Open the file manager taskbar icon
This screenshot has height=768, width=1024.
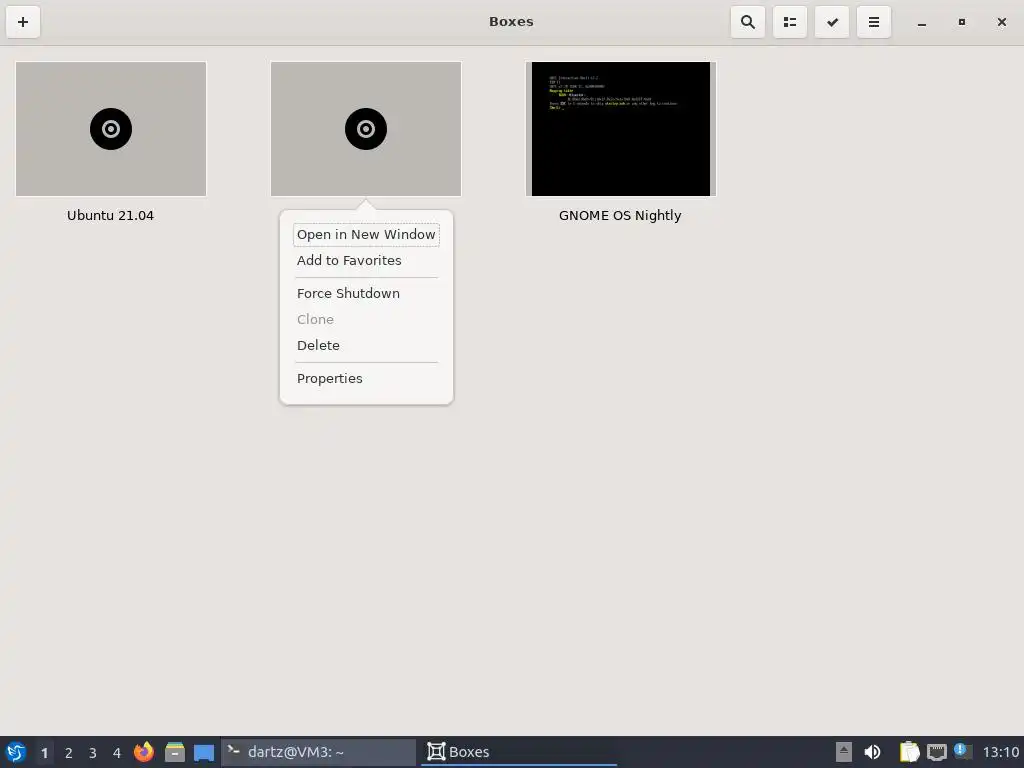point(174,752)
